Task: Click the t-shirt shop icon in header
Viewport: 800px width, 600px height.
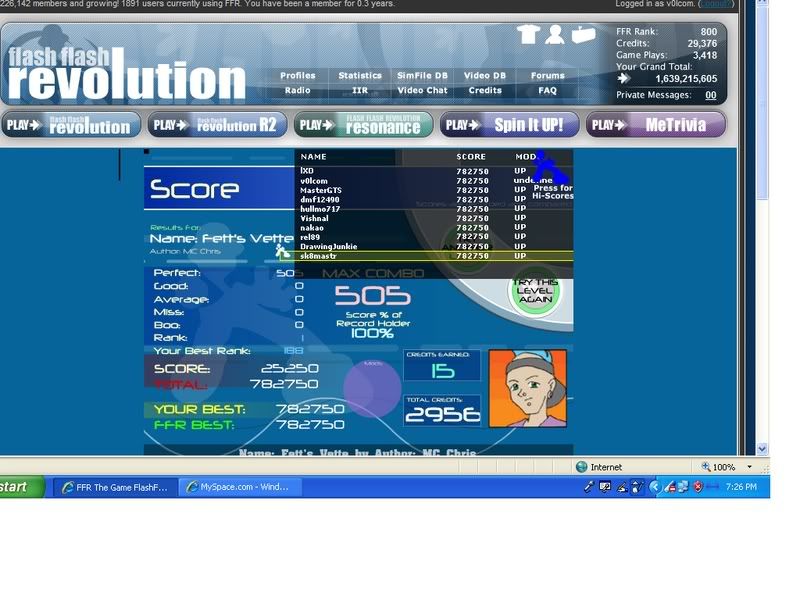Action: [528, 35]
